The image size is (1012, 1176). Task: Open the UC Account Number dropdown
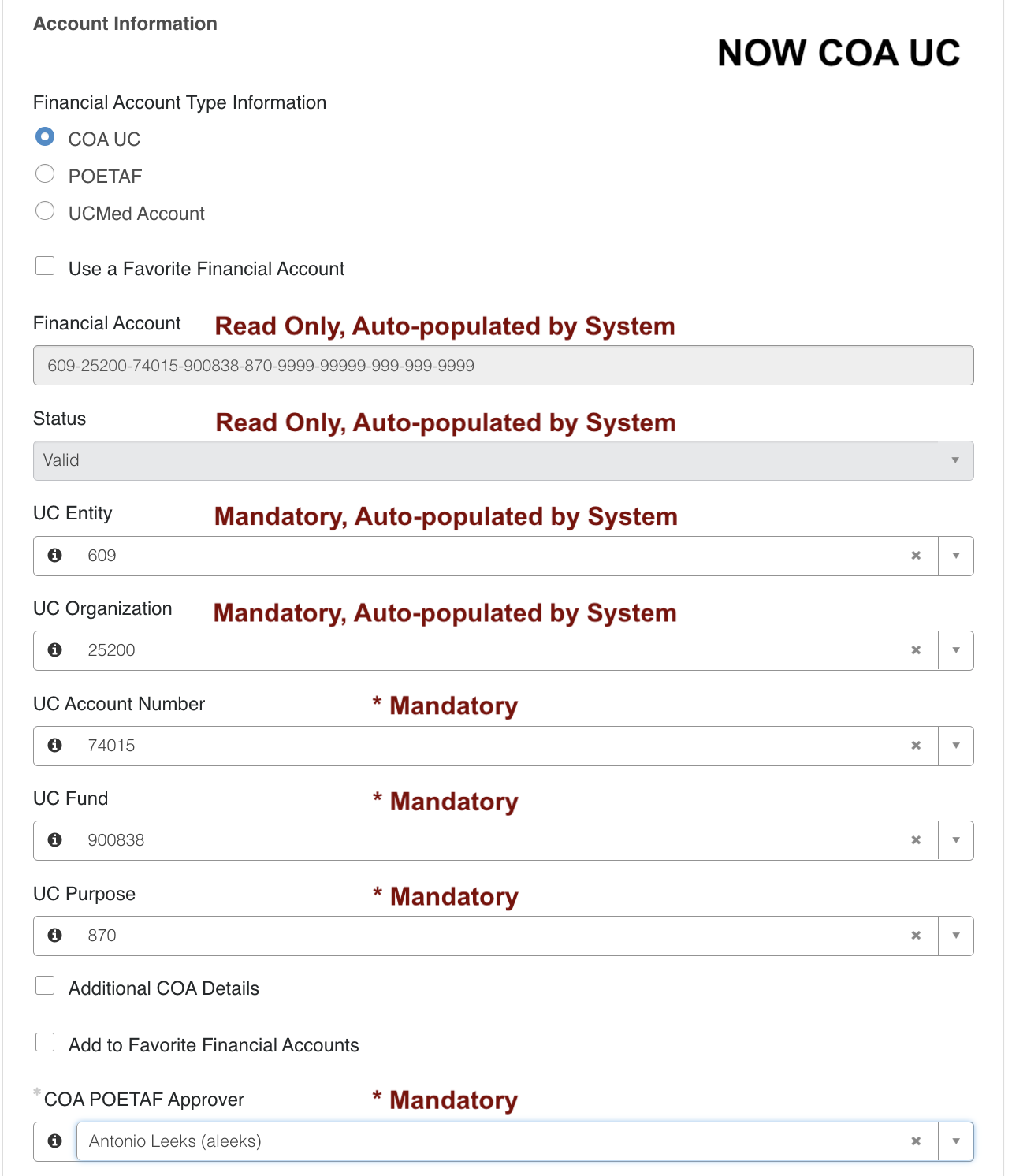coord(956,746)
